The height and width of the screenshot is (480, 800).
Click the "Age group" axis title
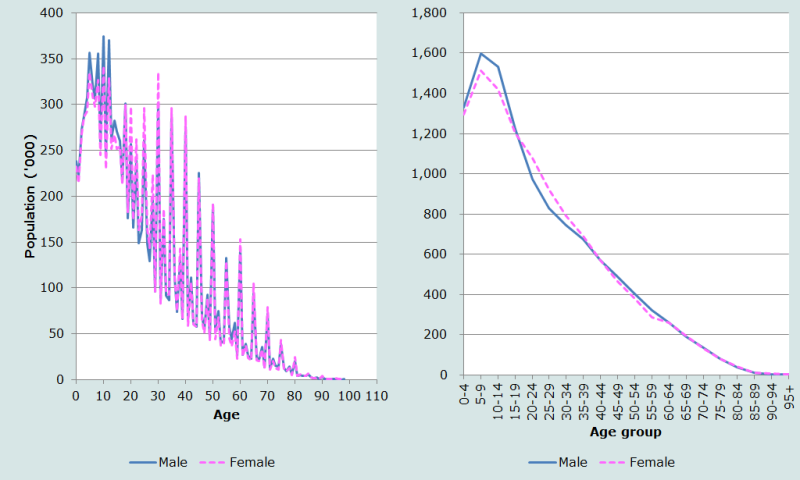(626, 432)
